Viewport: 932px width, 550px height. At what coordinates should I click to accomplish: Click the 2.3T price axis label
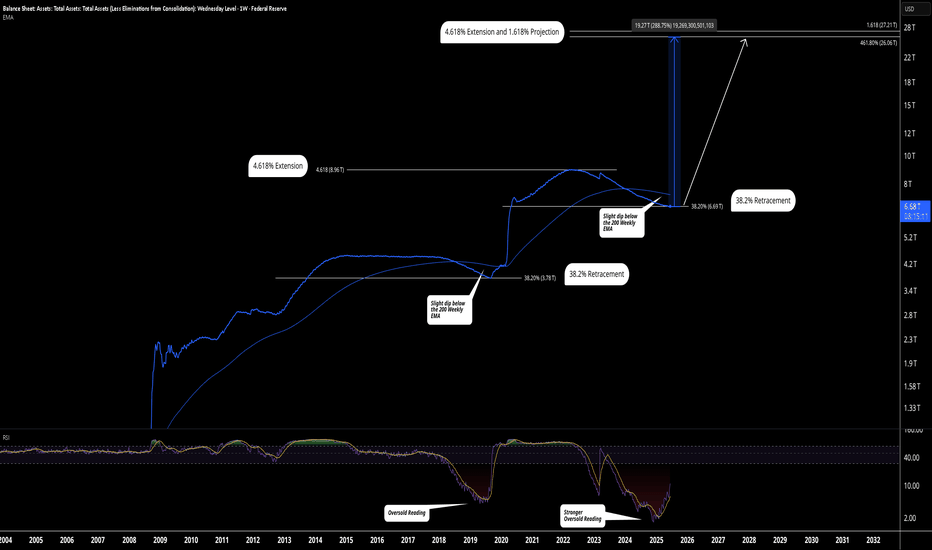pos(910,340)
